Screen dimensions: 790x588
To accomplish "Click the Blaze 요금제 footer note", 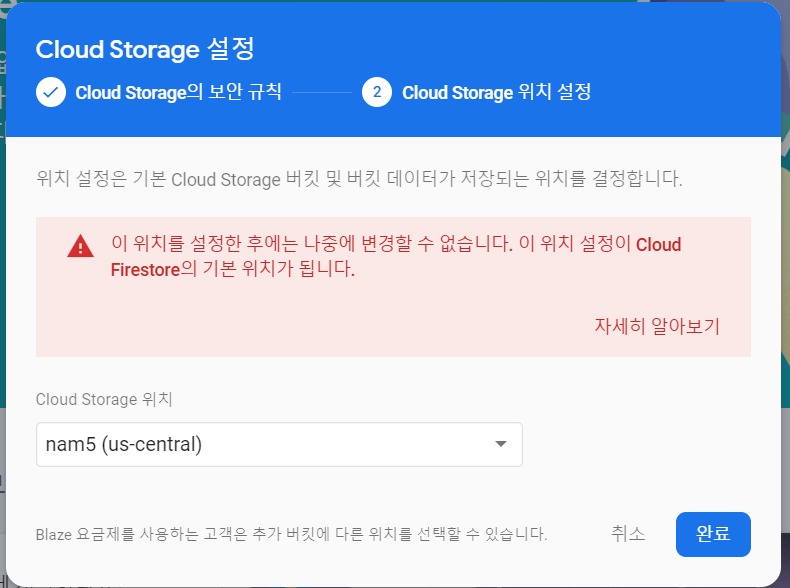I will pos(291,534).
